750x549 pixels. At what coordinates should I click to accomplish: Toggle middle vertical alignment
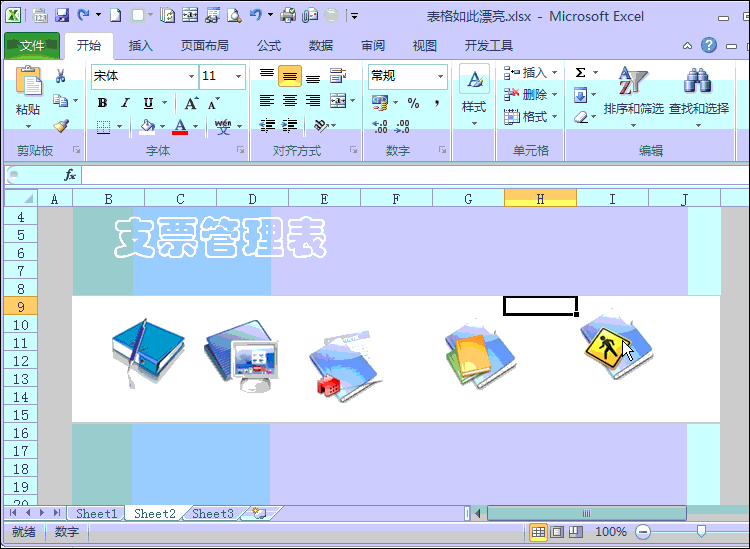tap(290, 76)
